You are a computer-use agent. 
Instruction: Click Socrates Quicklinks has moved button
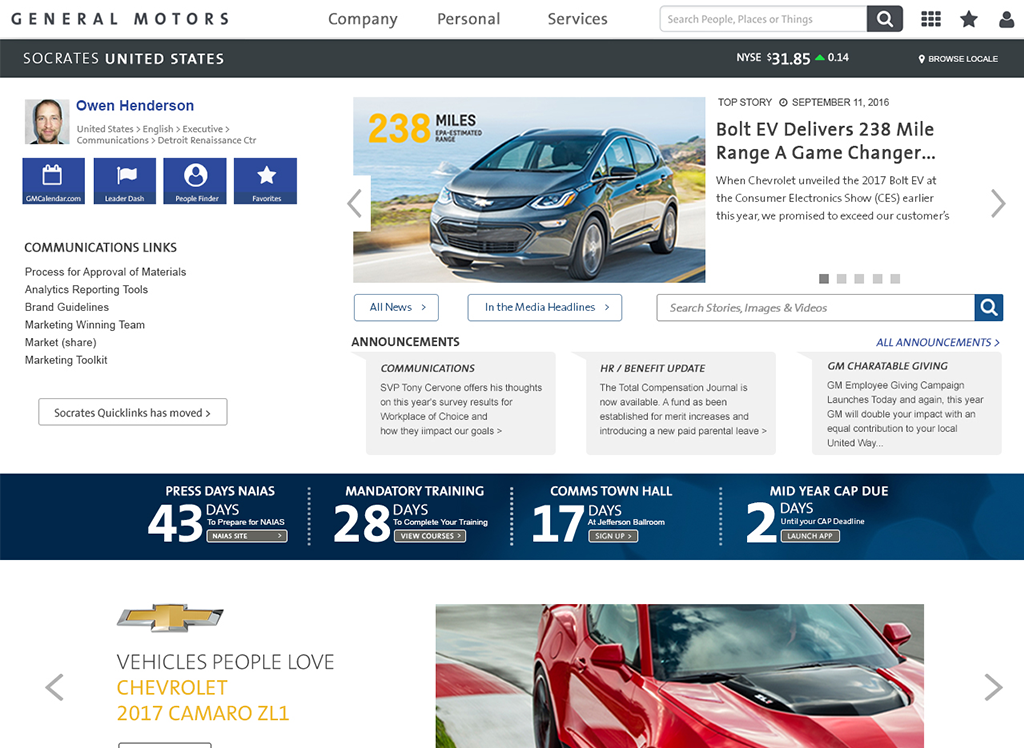133,412
